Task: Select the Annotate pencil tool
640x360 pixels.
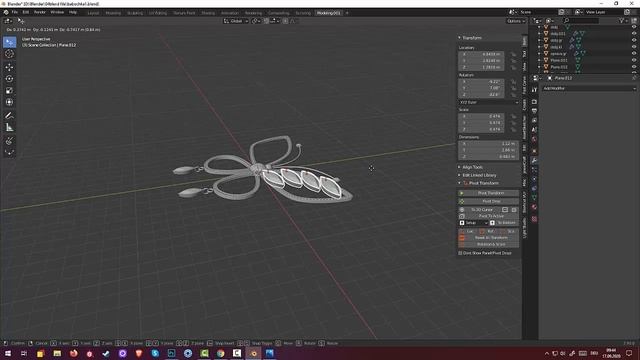Action: (9, 116)
